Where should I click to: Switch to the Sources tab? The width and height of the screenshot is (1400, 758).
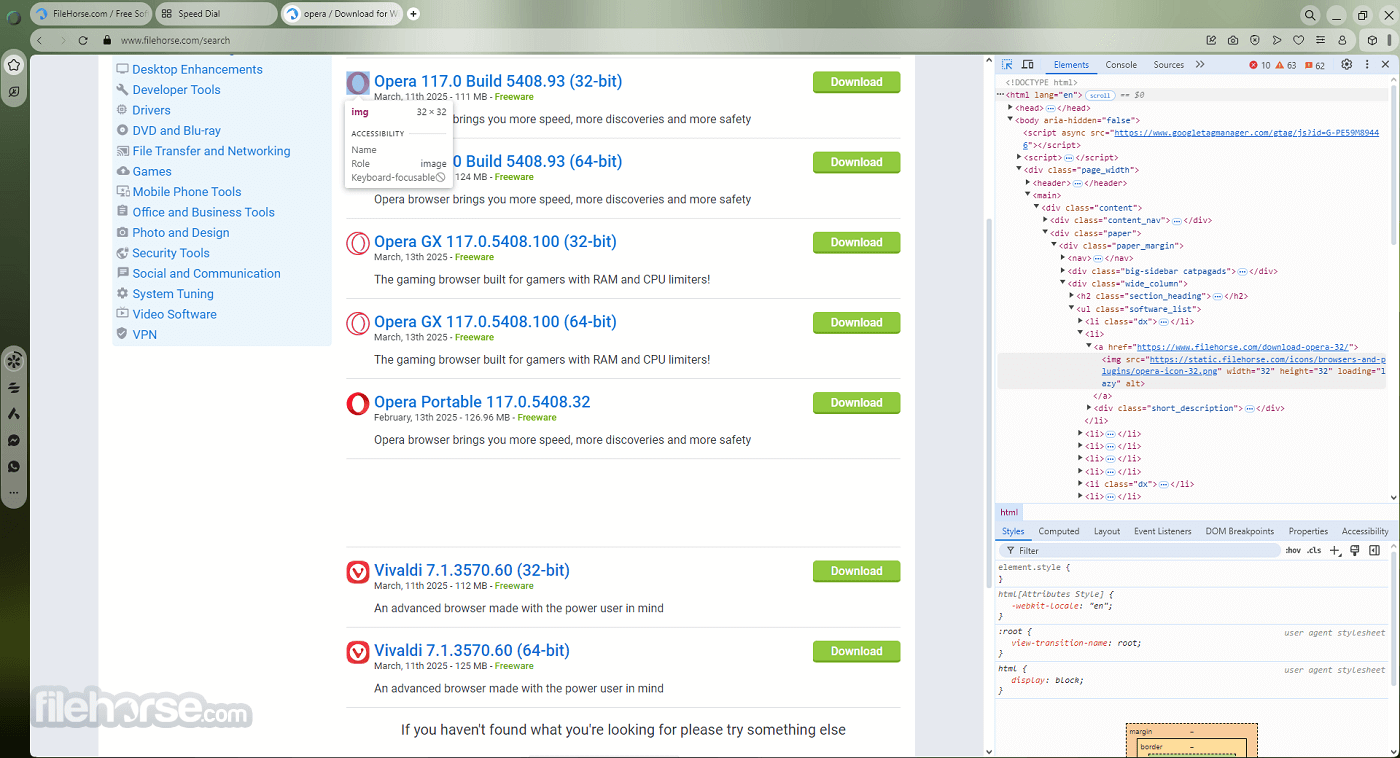pyautogui.click(x=1168, y=65)
